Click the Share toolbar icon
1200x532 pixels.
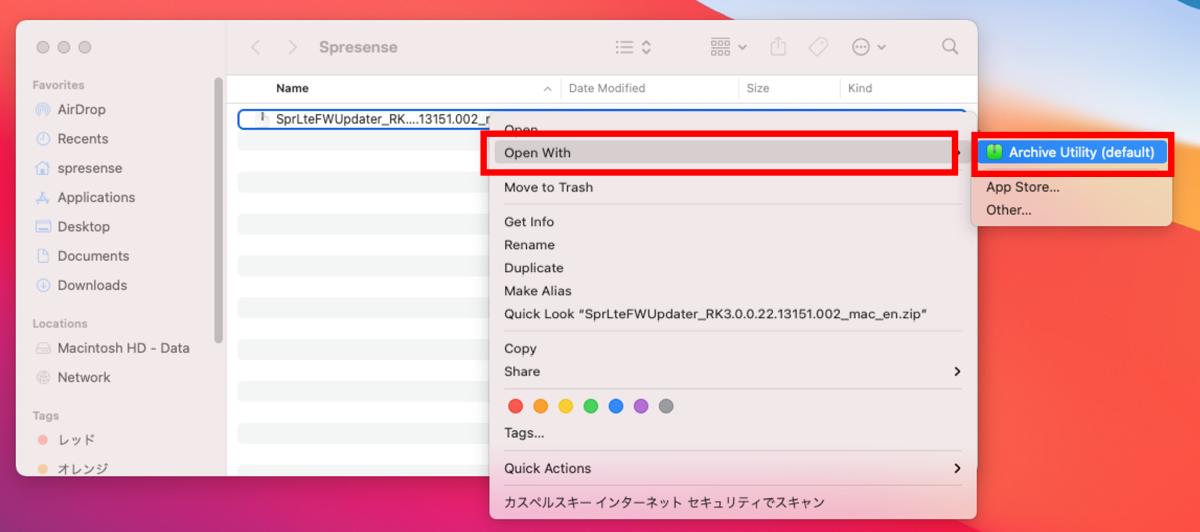pyautogui.click(x=779, y=47)
